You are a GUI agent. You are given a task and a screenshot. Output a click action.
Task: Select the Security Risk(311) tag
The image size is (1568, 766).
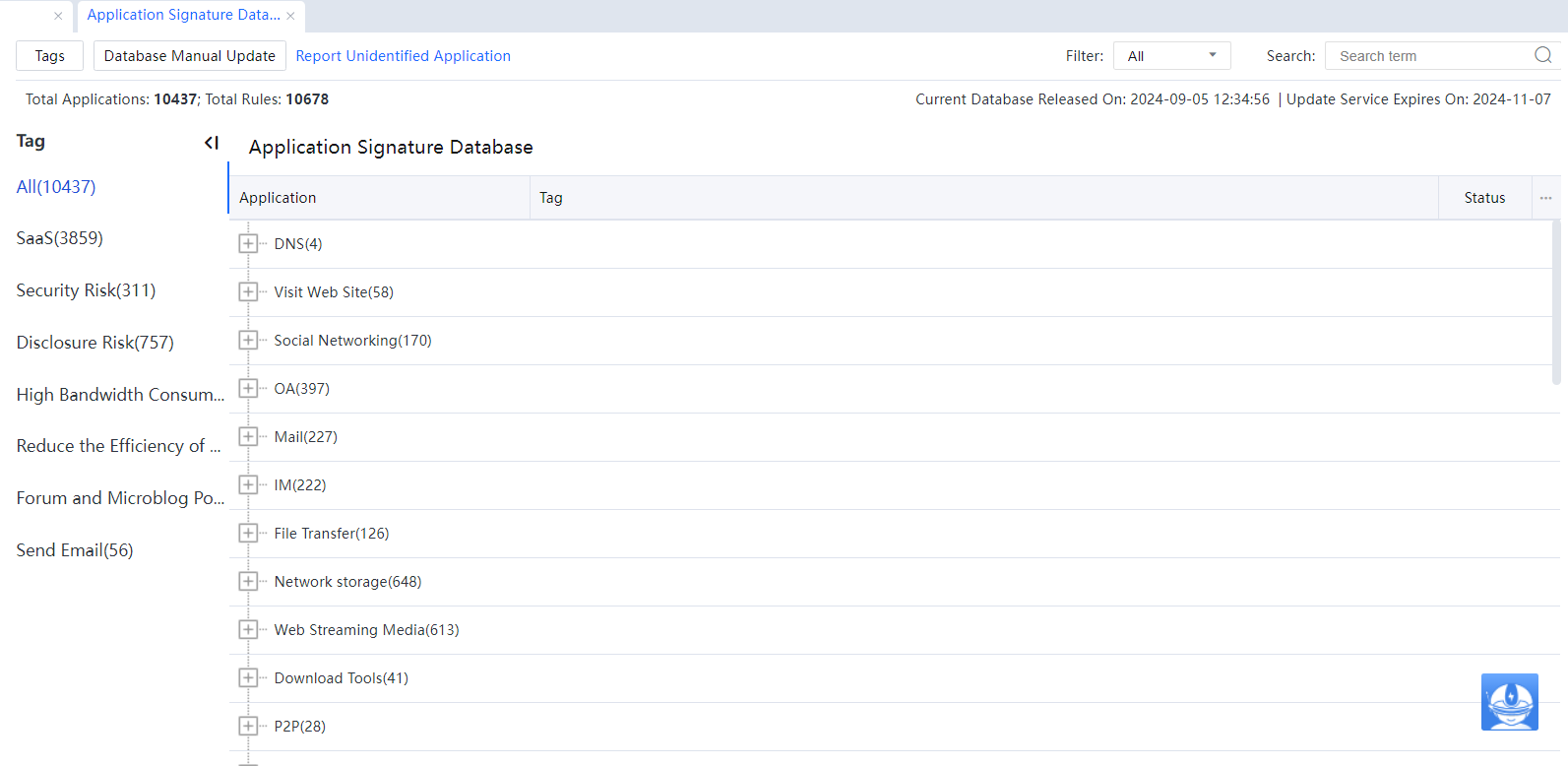click(x=86, y=290)
